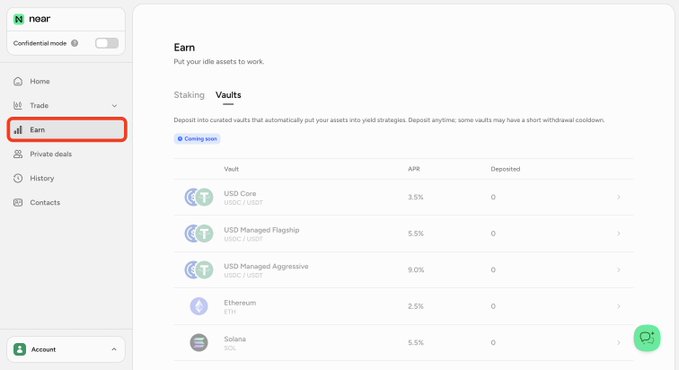Open the green chat support button
679x370 pixels.
(647, 338)
